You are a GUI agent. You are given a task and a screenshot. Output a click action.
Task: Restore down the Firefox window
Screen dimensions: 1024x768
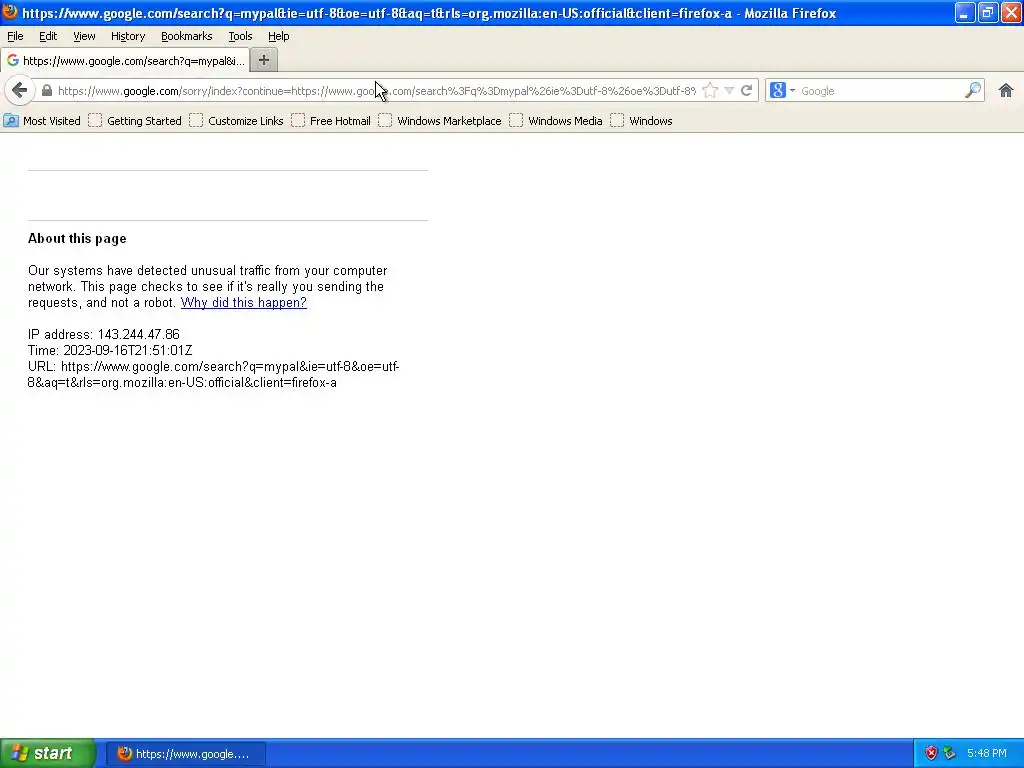tap(988, 12)
